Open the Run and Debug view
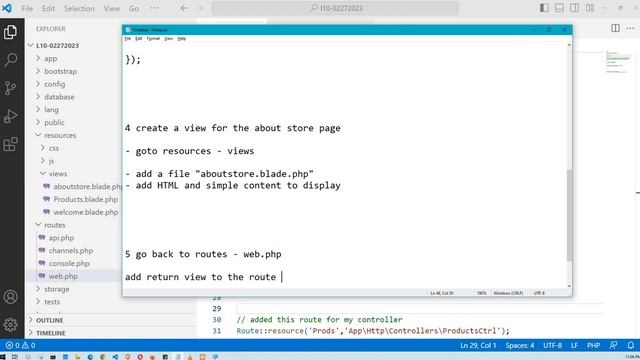Screen dimensions: 640x360 pyautogui.click(x=11, y=116)
